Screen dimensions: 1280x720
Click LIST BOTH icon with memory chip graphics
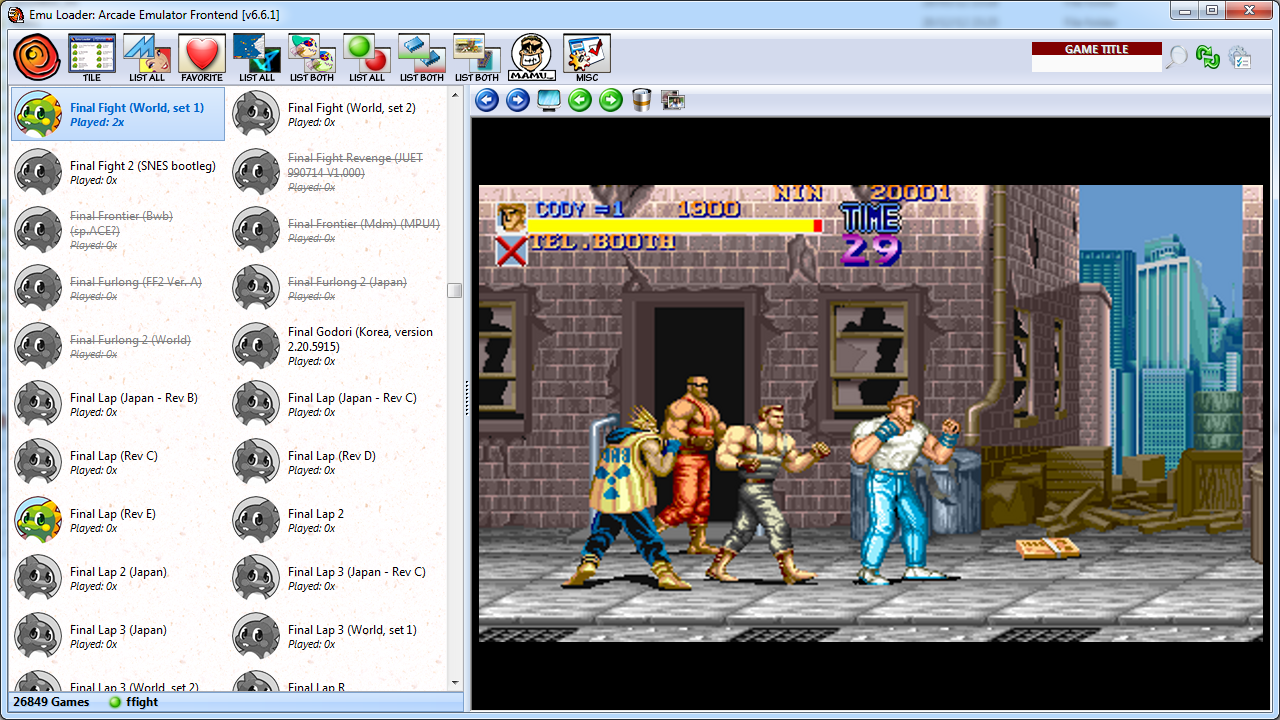422,58
